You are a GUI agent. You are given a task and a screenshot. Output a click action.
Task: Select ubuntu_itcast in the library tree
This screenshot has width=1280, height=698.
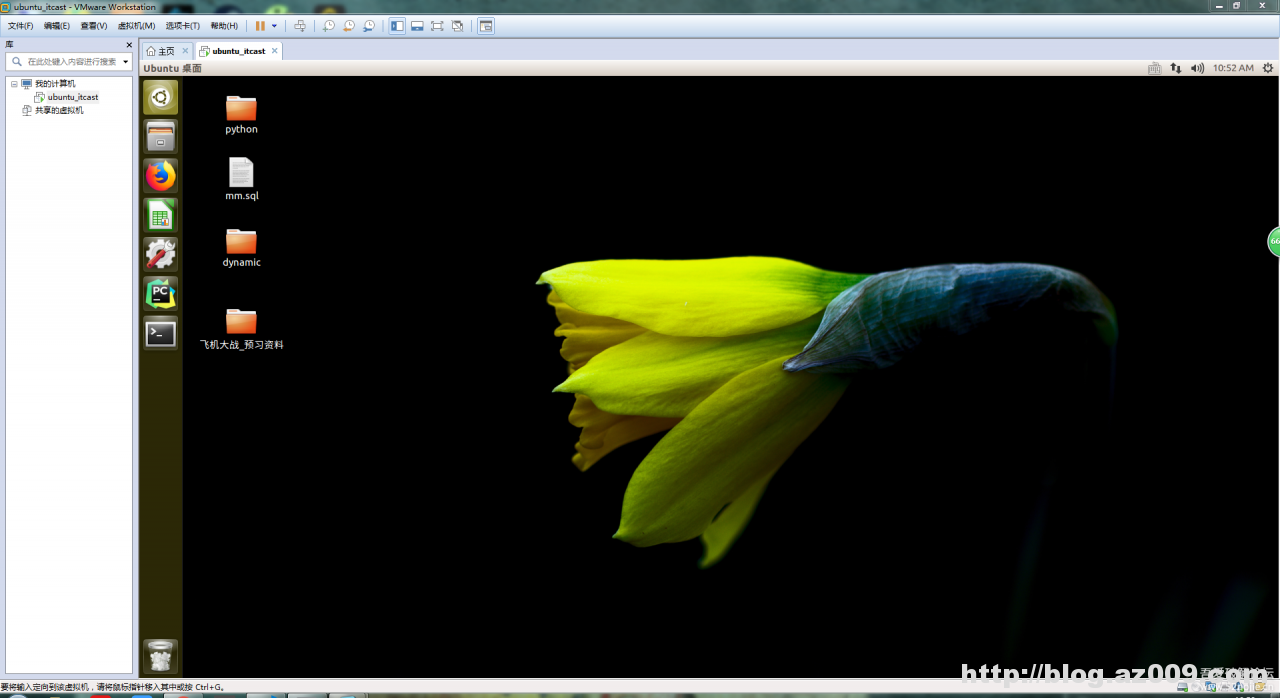[73, 97]
